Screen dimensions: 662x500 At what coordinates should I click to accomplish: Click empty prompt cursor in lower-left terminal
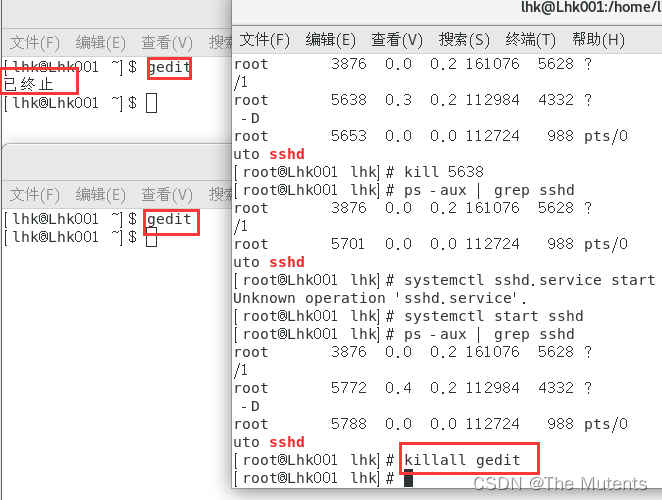(152, 237)
